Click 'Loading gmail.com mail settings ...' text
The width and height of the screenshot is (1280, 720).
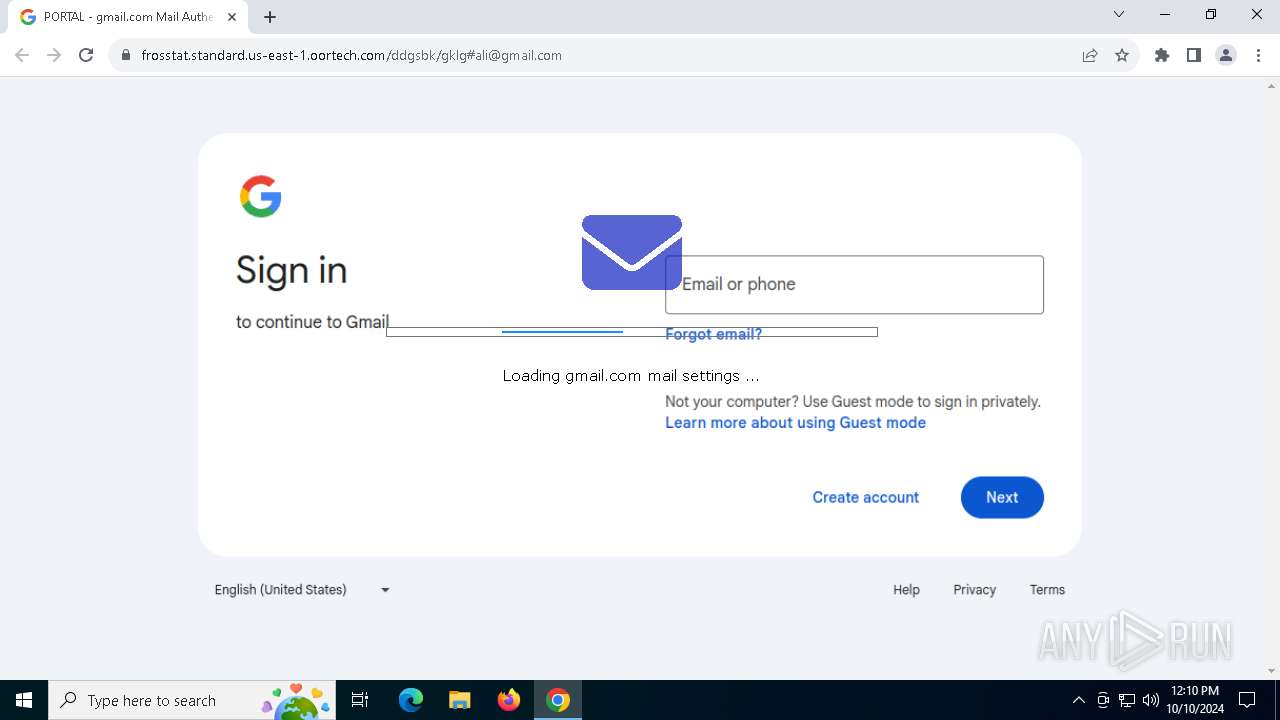[x=631, y=376]
